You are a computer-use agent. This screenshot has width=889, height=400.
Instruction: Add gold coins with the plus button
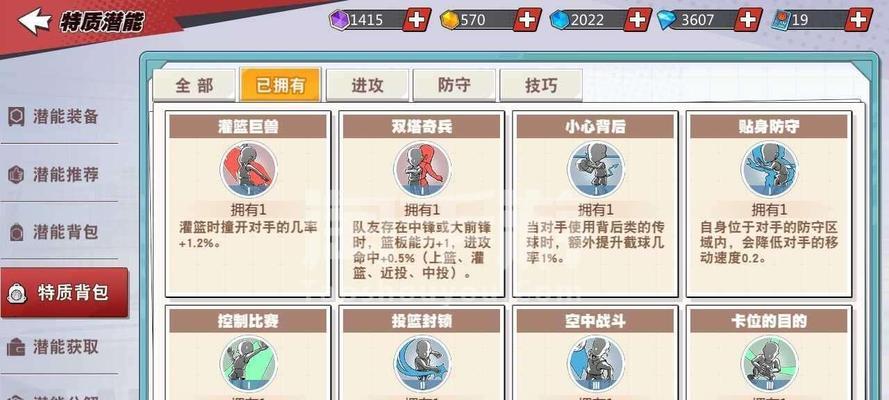click(527, 20)
